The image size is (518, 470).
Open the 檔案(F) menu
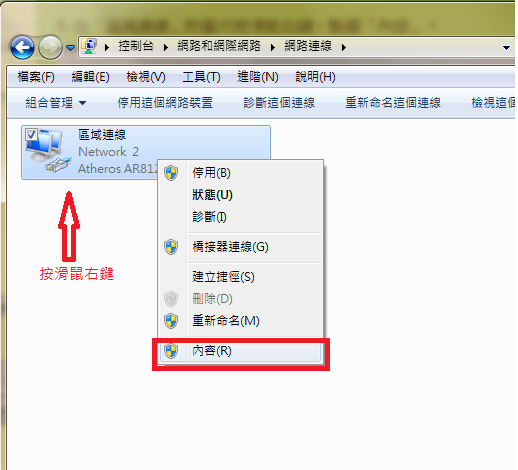click(x=36, y=77)
